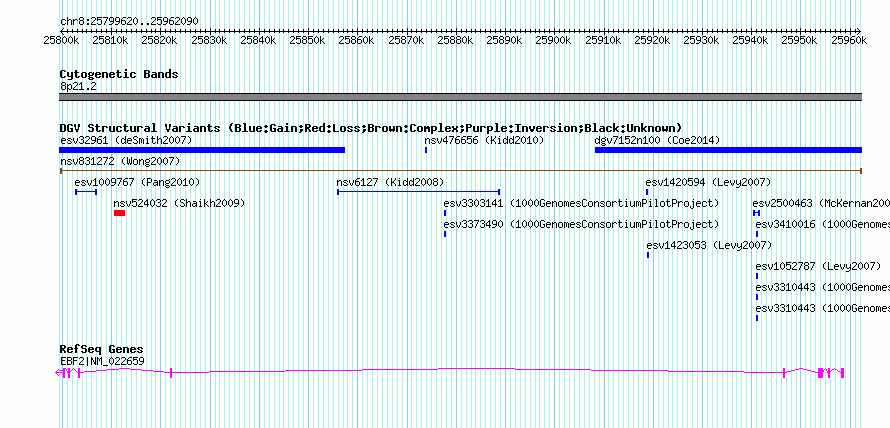Image resolution: width=890 pixels, height=428 pixels.
Task: Open the esv1423053 (Levy2007) label
Action: [710, 246]
